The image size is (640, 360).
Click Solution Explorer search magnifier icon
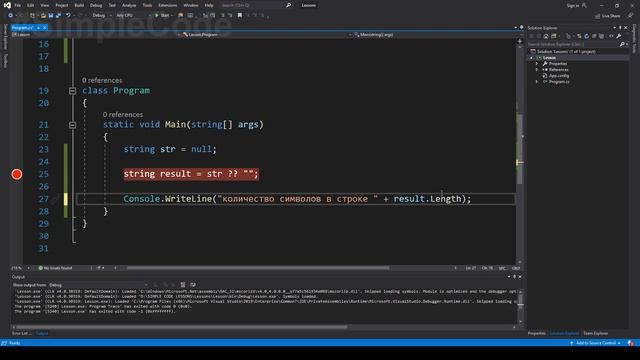coord(622,44)
